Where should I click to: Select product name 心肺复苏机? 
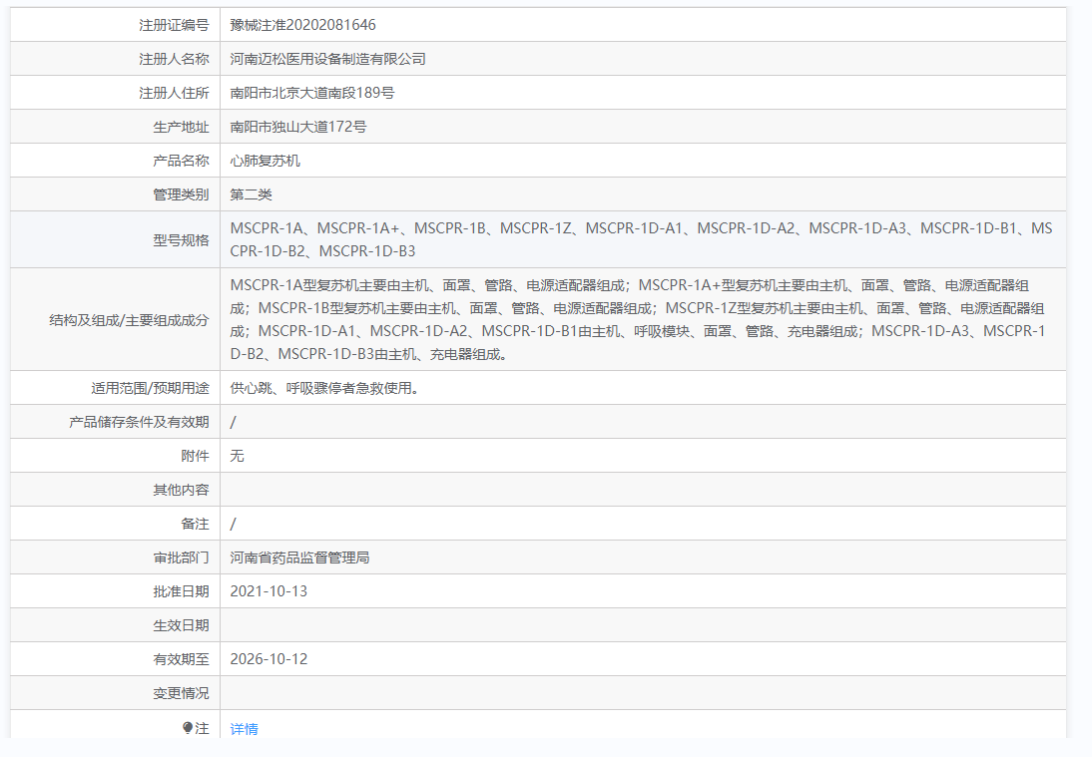coord(265,161)
